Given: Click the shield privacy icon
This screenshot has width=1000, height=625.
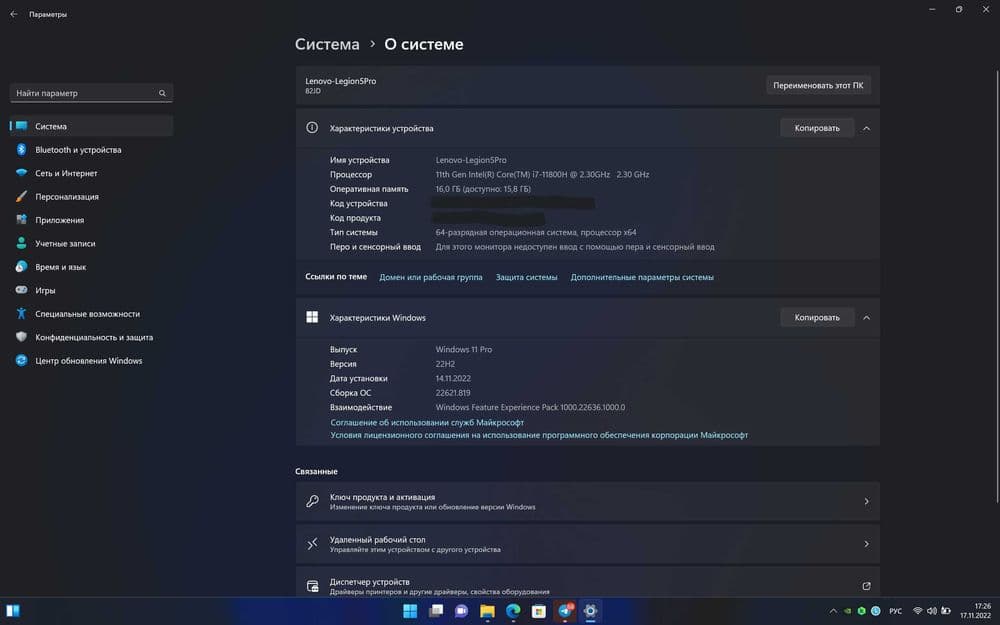Looking at the screenshot, I should (21, 337).
